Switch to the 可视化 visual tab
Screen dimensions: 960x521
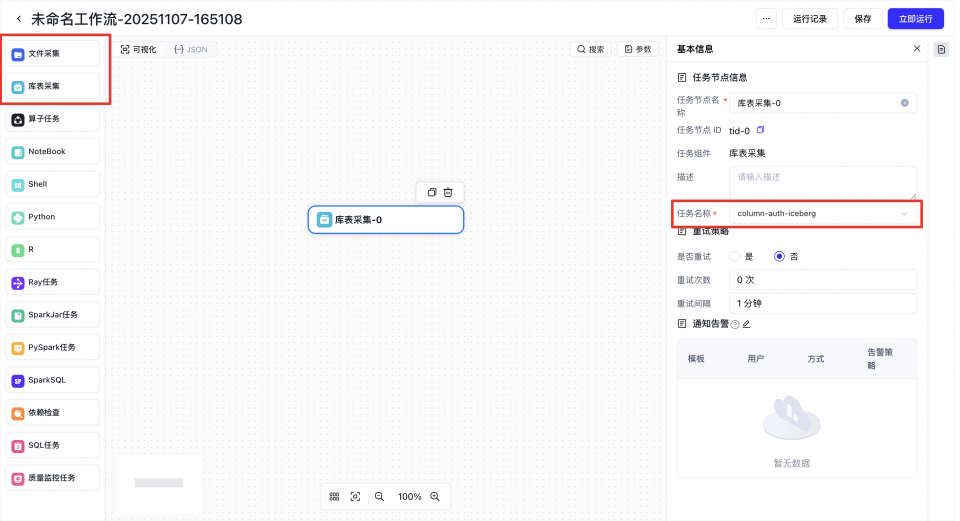pyautogui.click(x=139, y=50)
